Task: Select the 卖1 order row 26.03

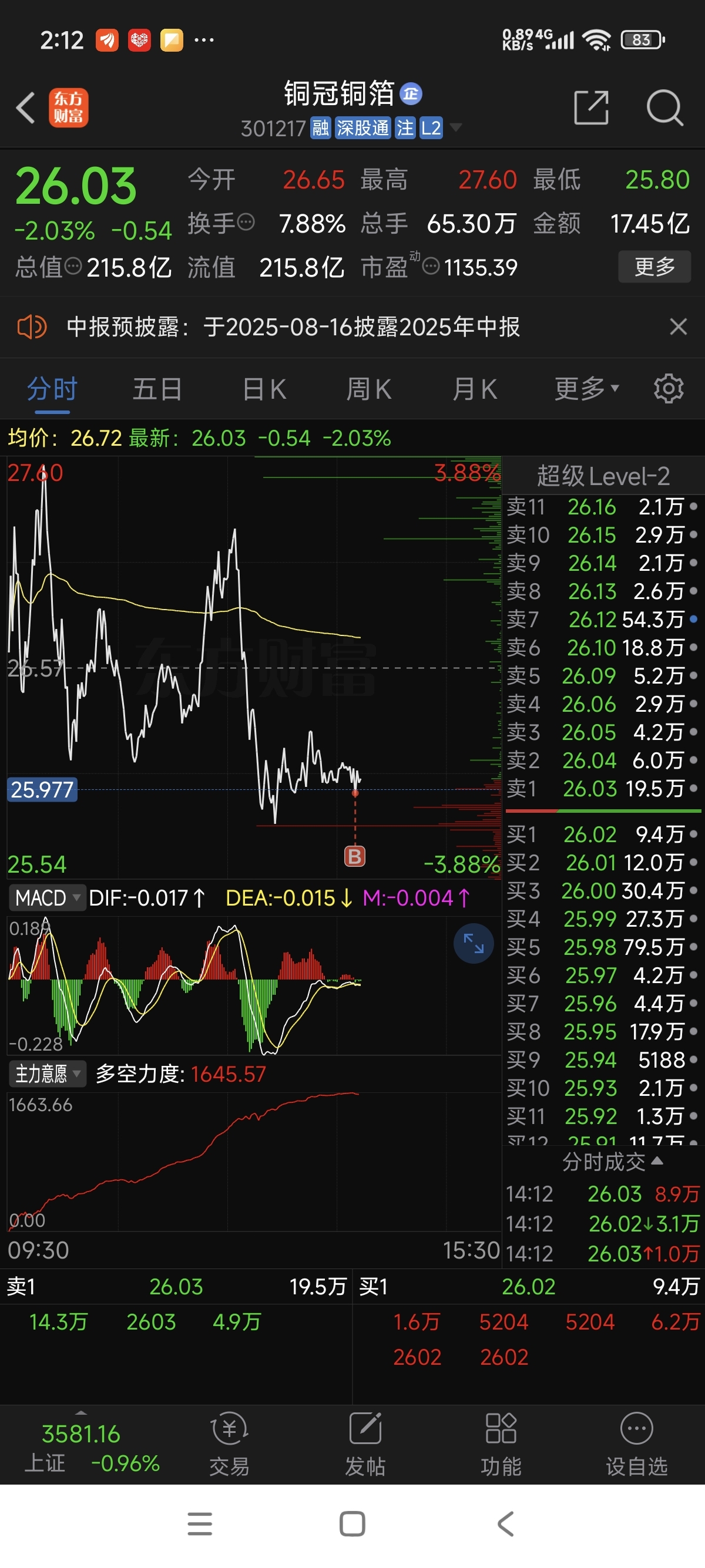Action: point(603,789)
